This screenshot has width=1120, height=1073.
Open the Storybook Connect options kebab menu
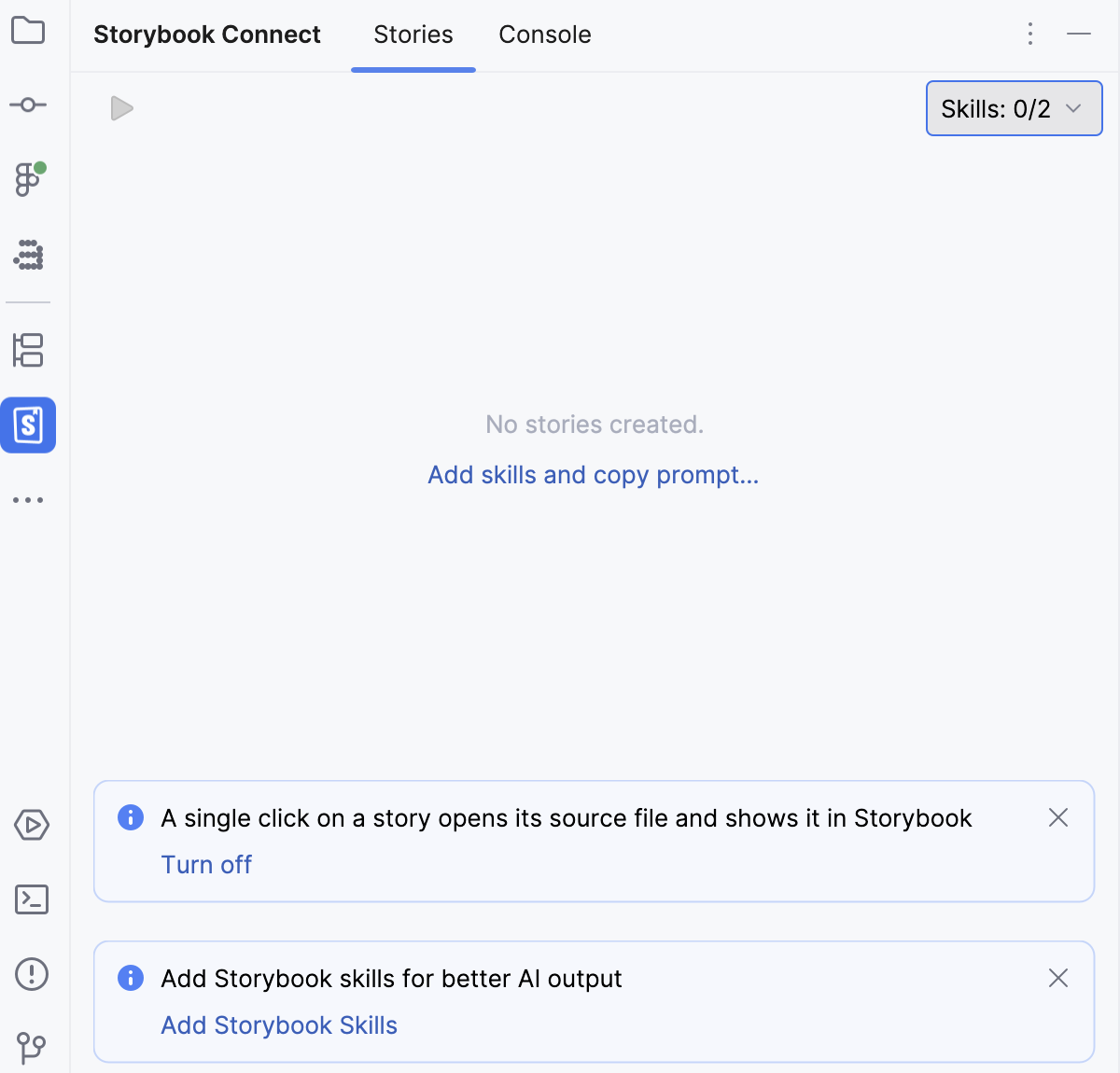[1030, 34]
